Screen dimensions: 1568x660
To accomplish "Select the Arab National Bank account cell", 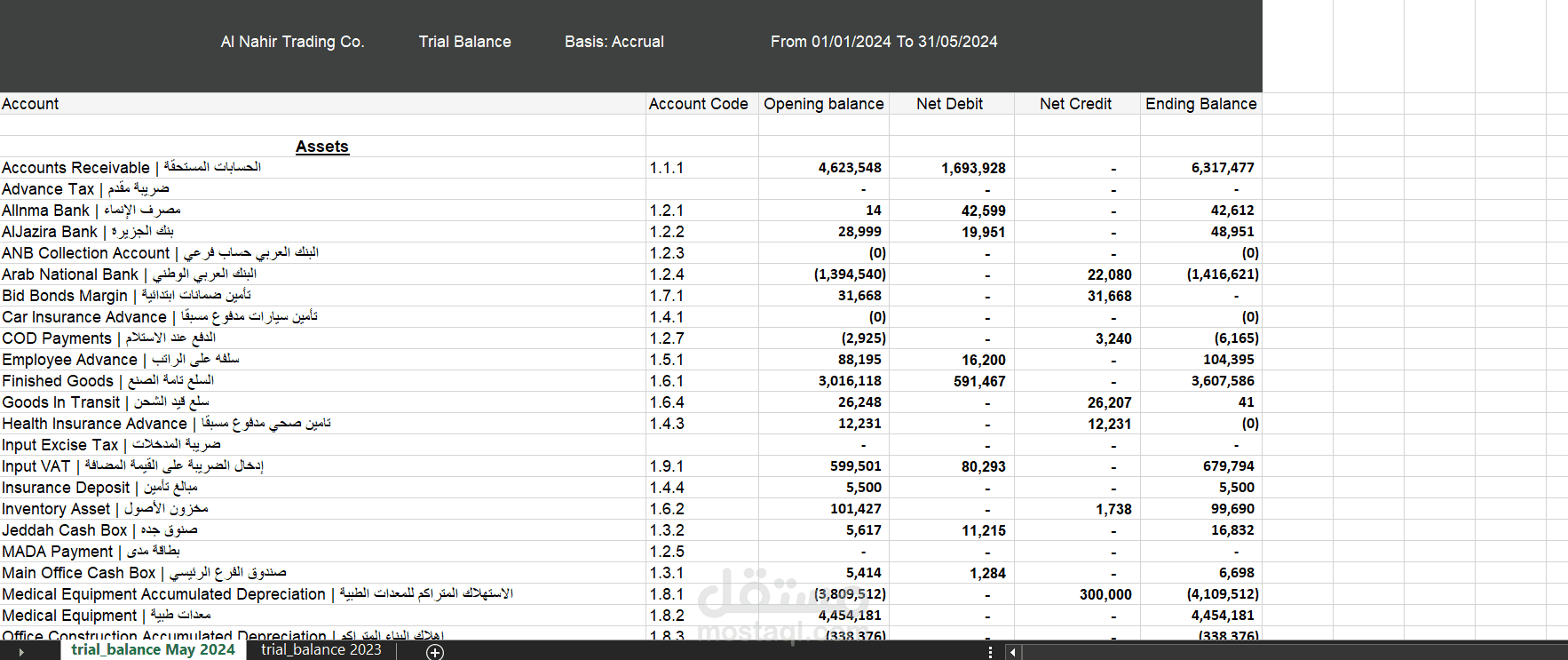I will coord(322,274).
